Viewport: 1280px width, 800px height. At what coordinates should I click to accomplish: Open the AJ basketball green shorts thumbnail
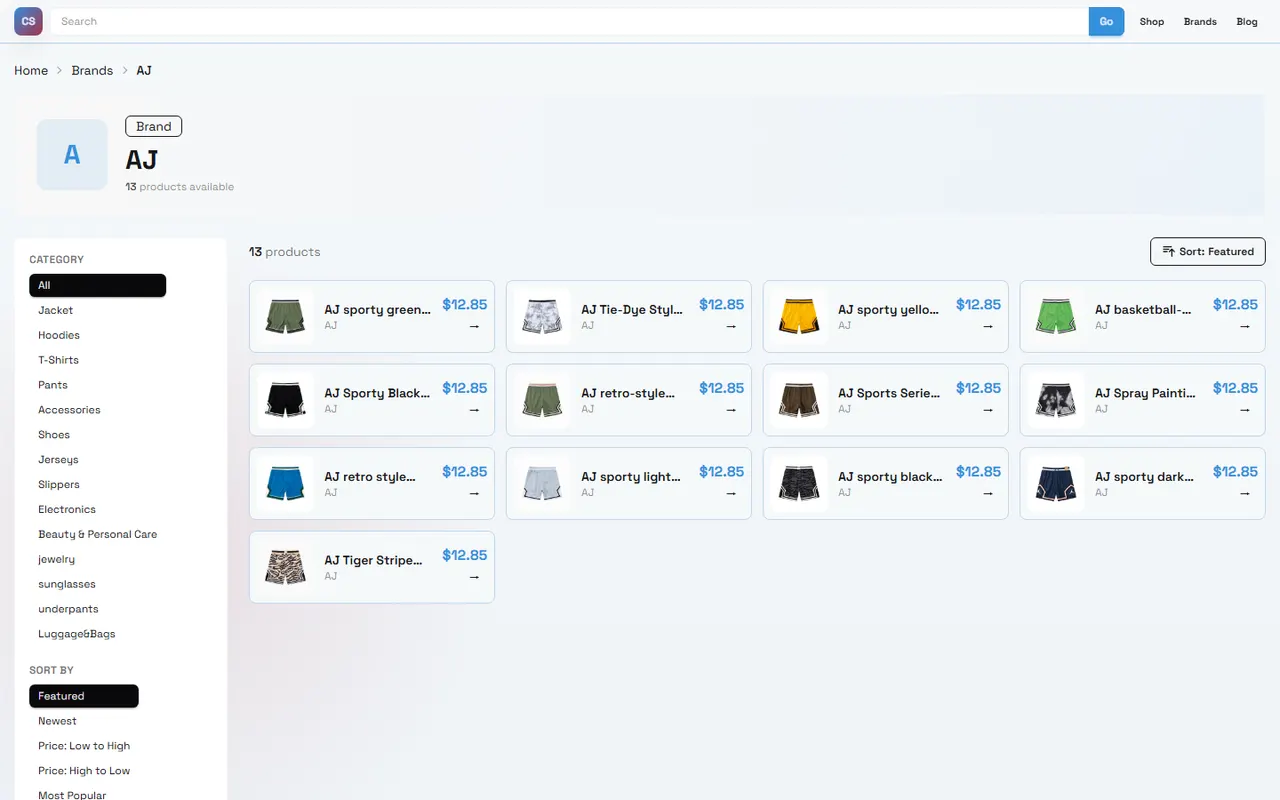coord(1056,316)
